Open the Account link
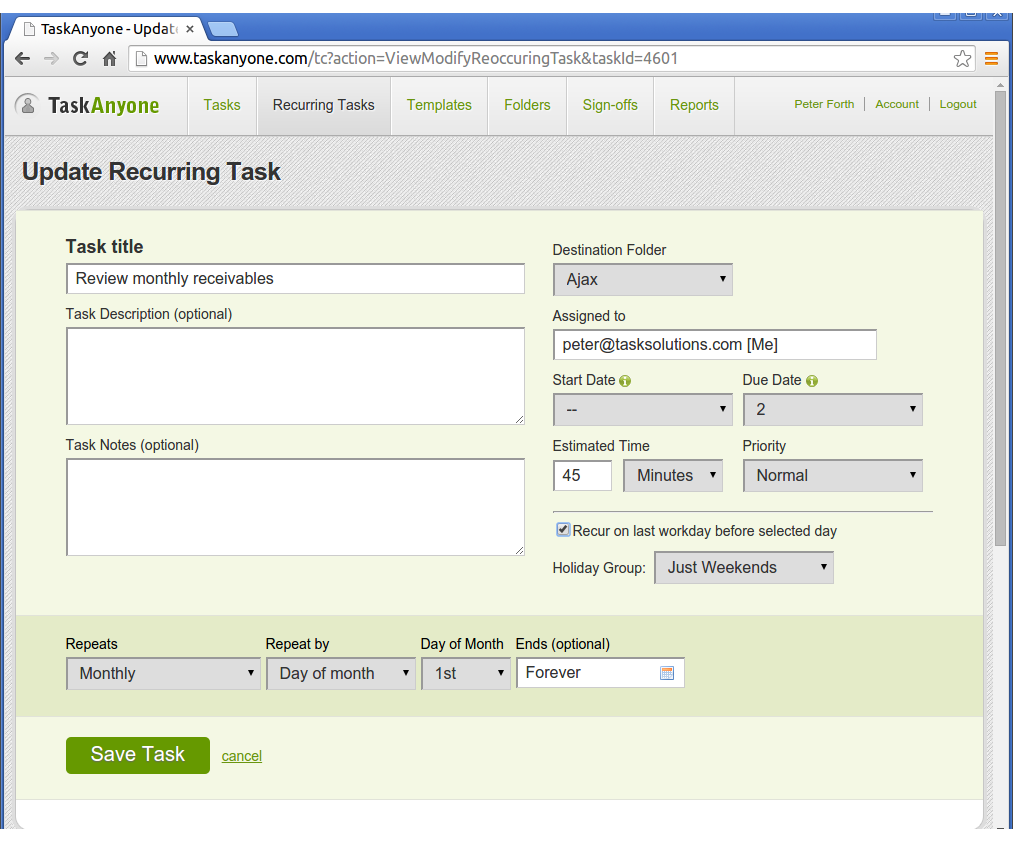The image size is (1013, 842). point(897,104)
